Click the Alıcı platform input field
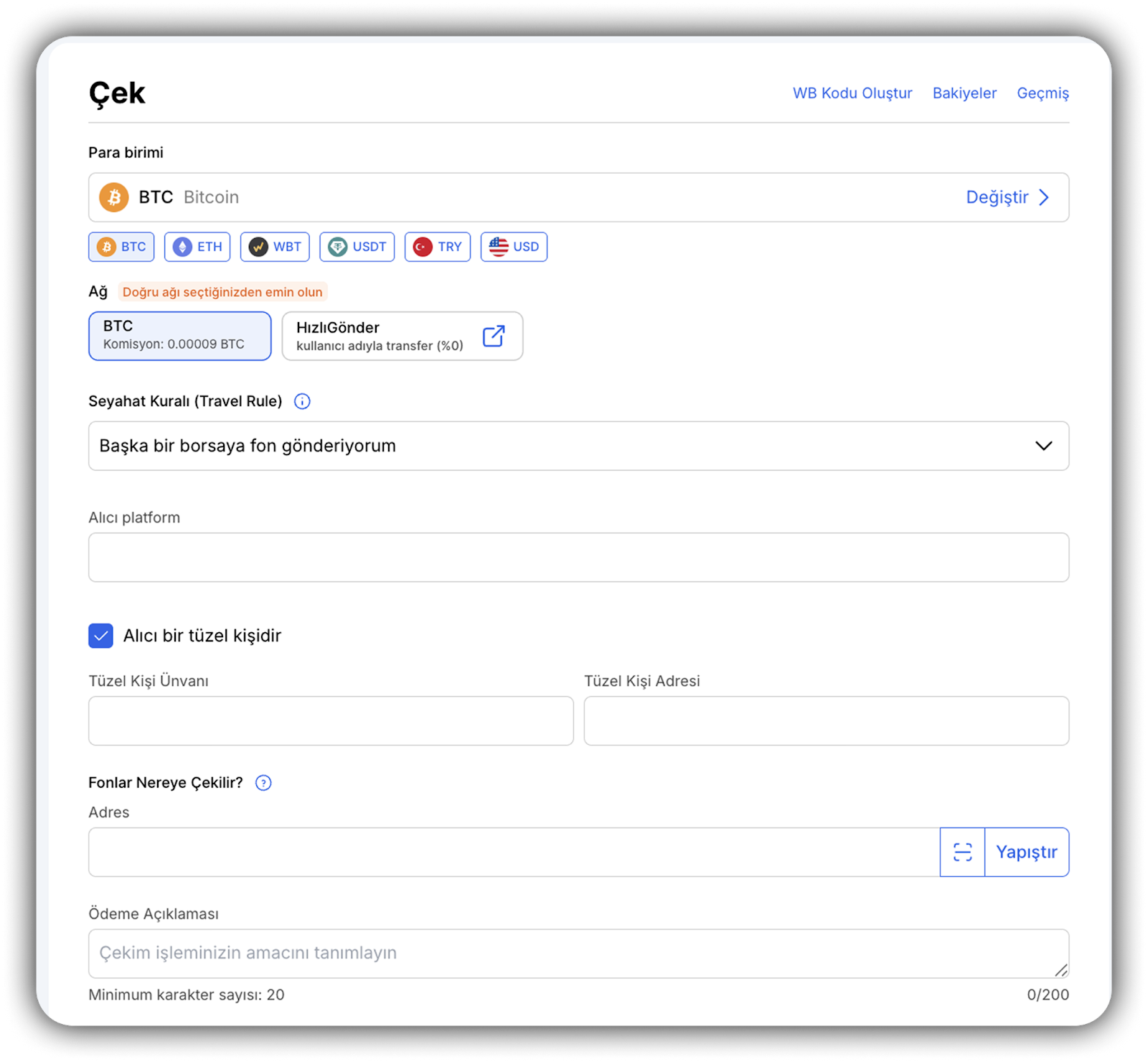 click(x=578, y=557)
